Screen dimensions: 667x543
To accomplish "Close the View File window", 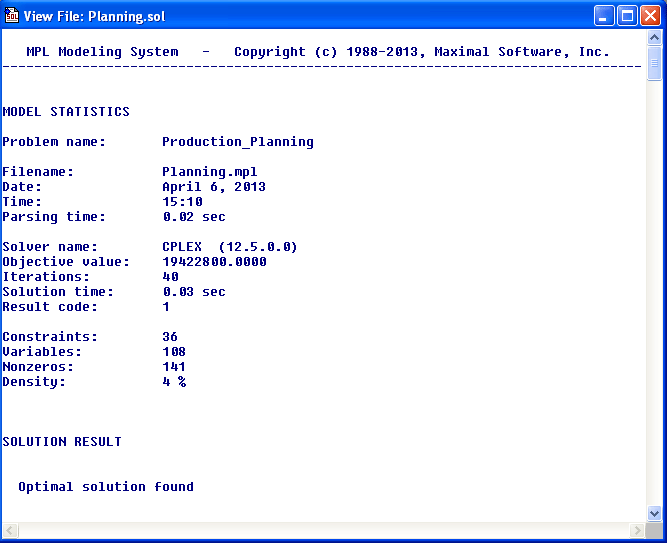I will pyautogui.click(x=650, y=15).
